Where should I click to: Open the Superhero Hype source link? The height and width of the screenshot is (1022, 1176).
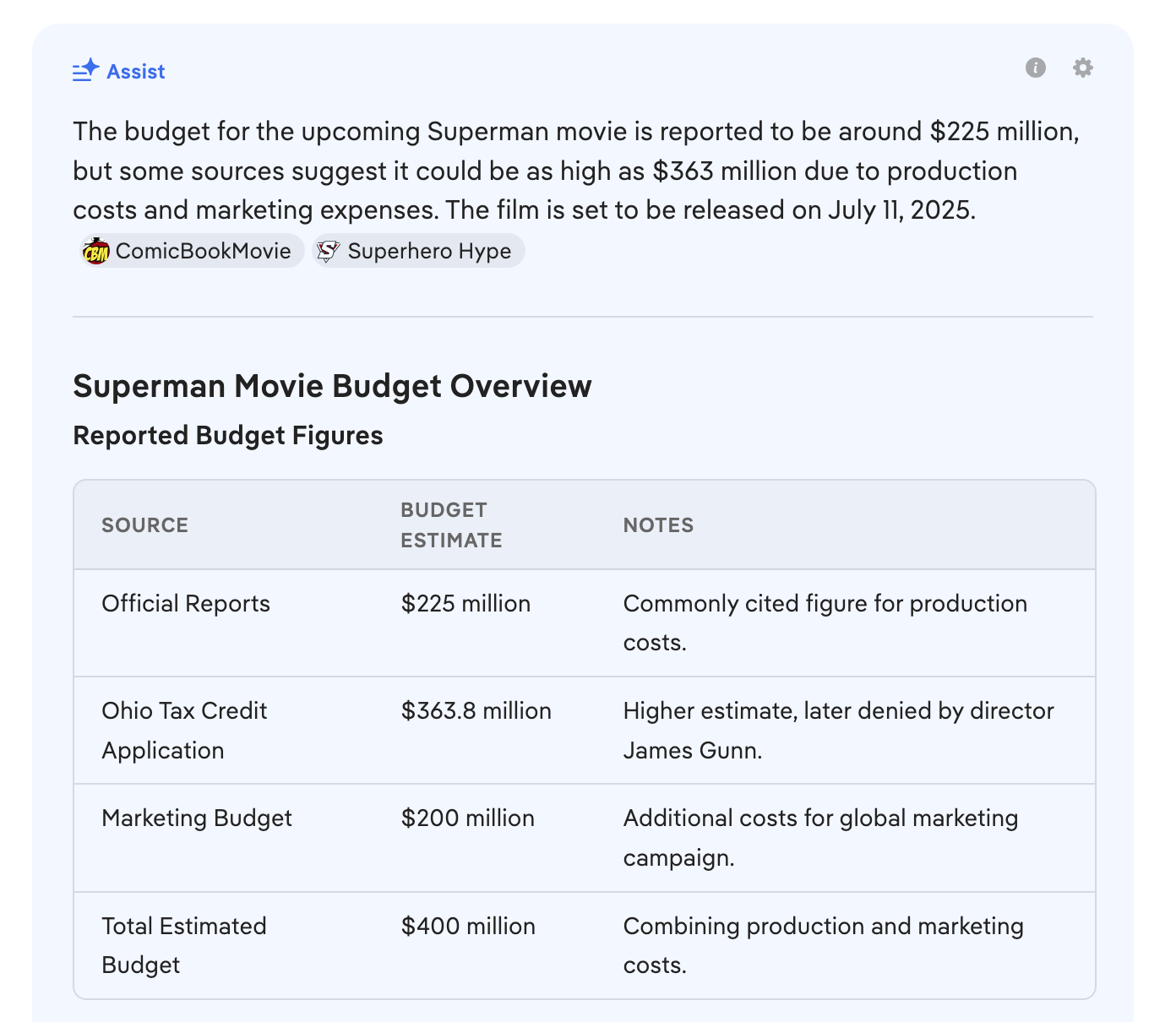click(x=418, y=251)
